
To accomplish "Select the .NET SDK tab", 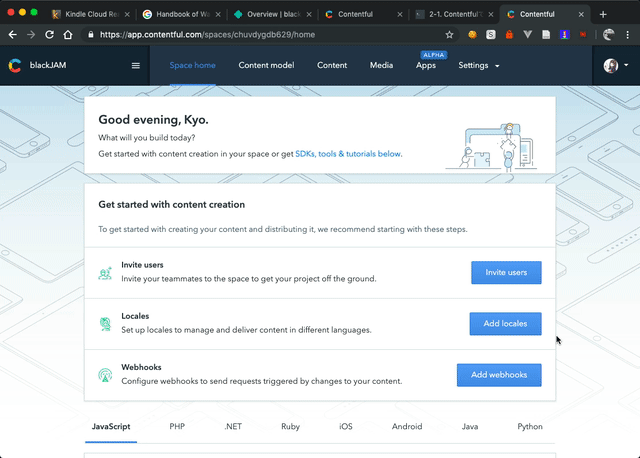I will click(x=233, y=427).
